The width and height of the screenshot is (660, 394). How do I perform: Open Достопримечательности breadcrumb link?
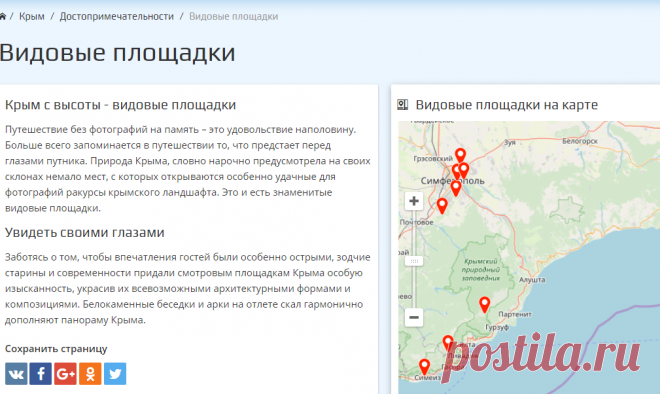pyautogui.click(x=117, y=16)
